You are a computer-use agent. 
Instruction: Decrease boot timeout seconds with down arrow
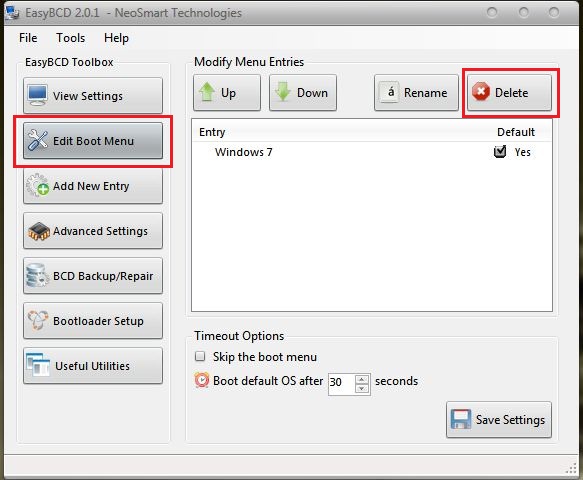click(362, 389)
